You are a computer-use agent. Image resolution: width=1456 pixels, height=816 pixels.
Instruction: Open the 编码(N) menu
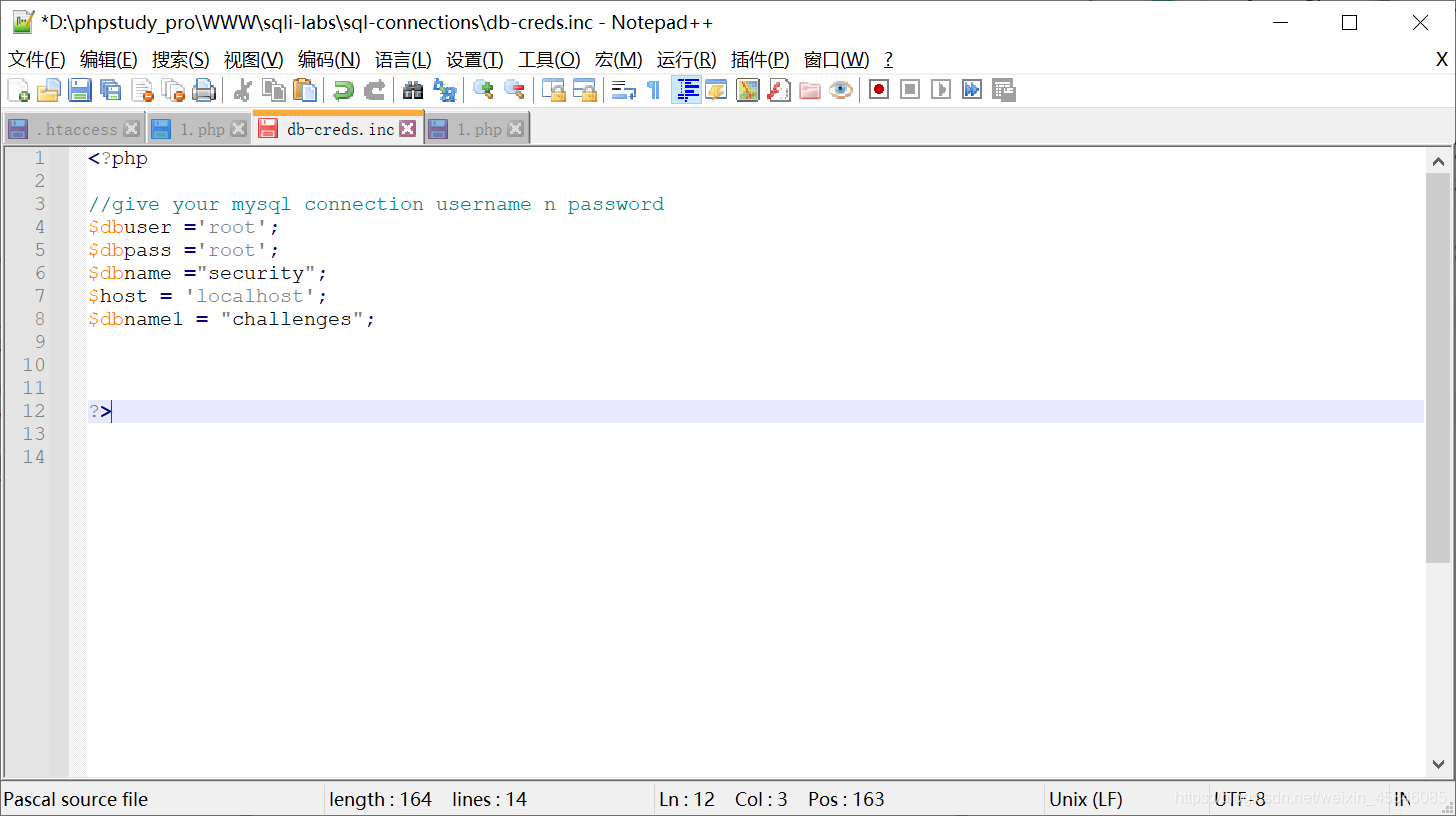pos(329,60)
